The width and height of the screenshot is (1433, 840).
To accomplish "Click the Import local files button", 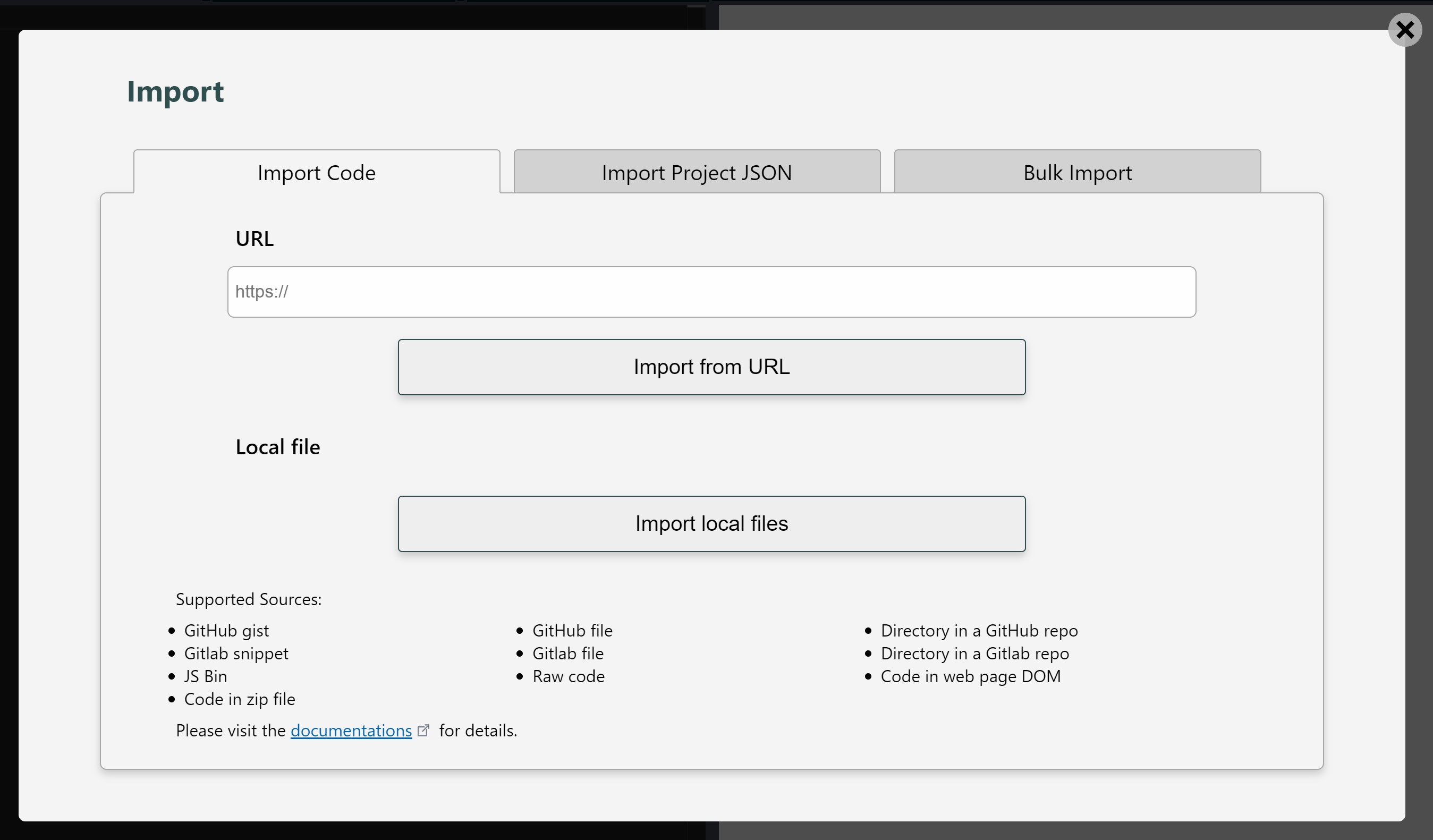I will click(711, 523).
